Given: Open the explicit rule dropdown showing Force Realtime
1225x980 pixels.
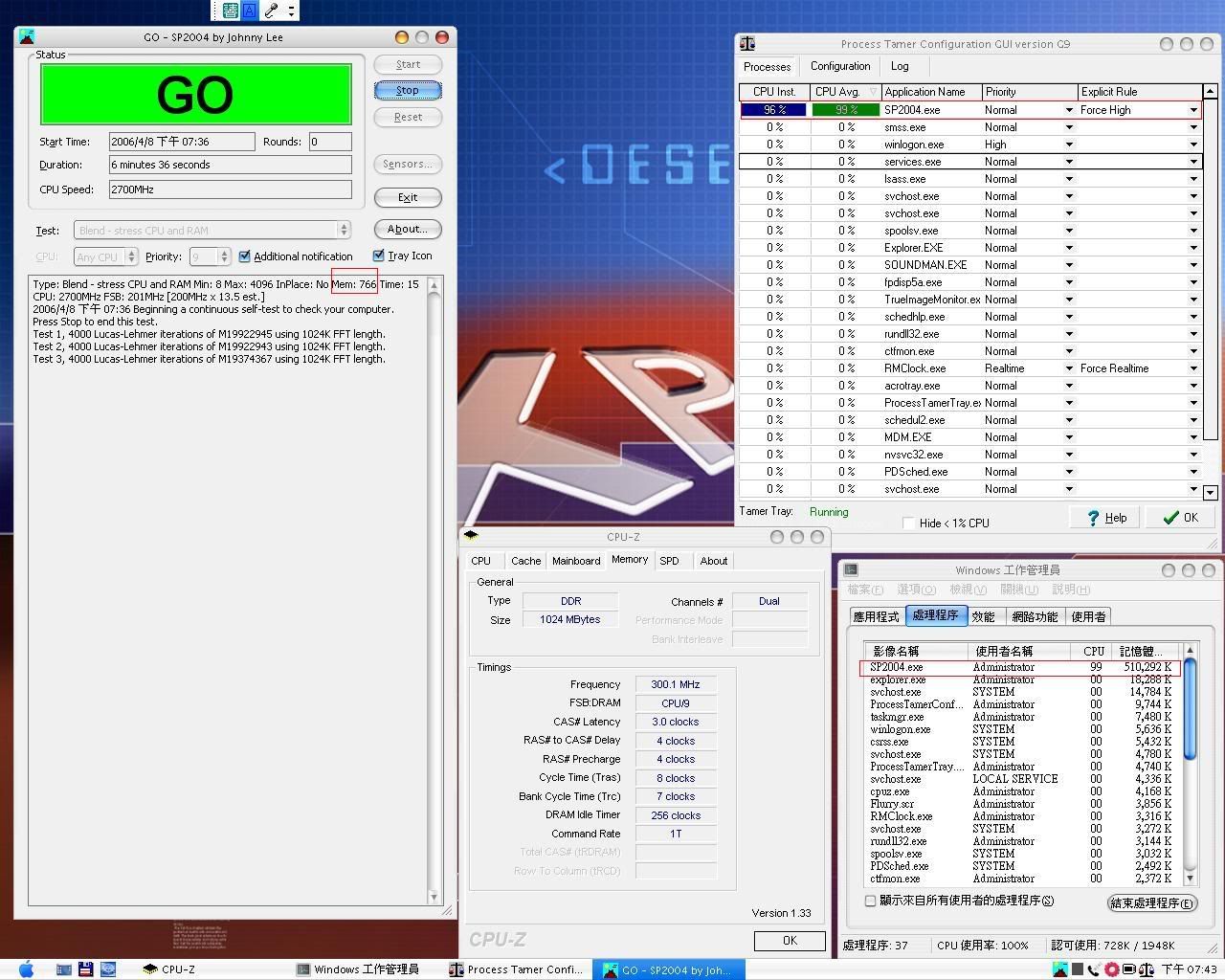Looking at the screenshot, I should pyautogui.click(x=1193, y=368).
